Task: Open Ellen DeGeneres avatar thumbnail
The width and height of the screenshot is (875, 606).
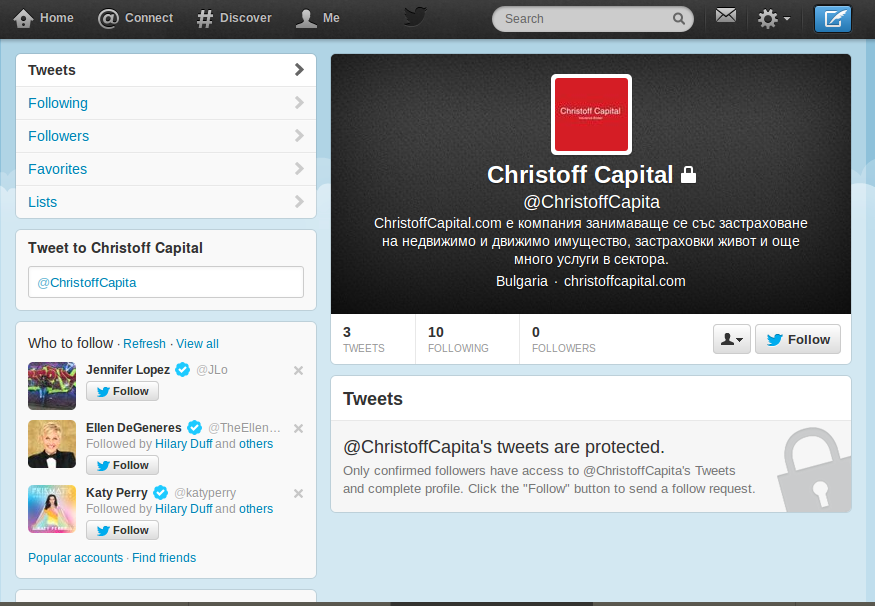Action: click(x=52, y=444)
